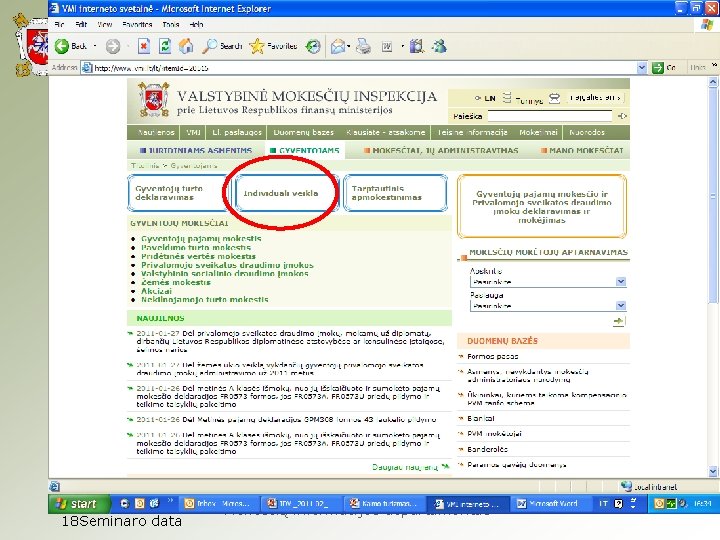This screenshot has width=720, height=540.
Task: Open Mail envelope icon
Action: click(338, 46)
